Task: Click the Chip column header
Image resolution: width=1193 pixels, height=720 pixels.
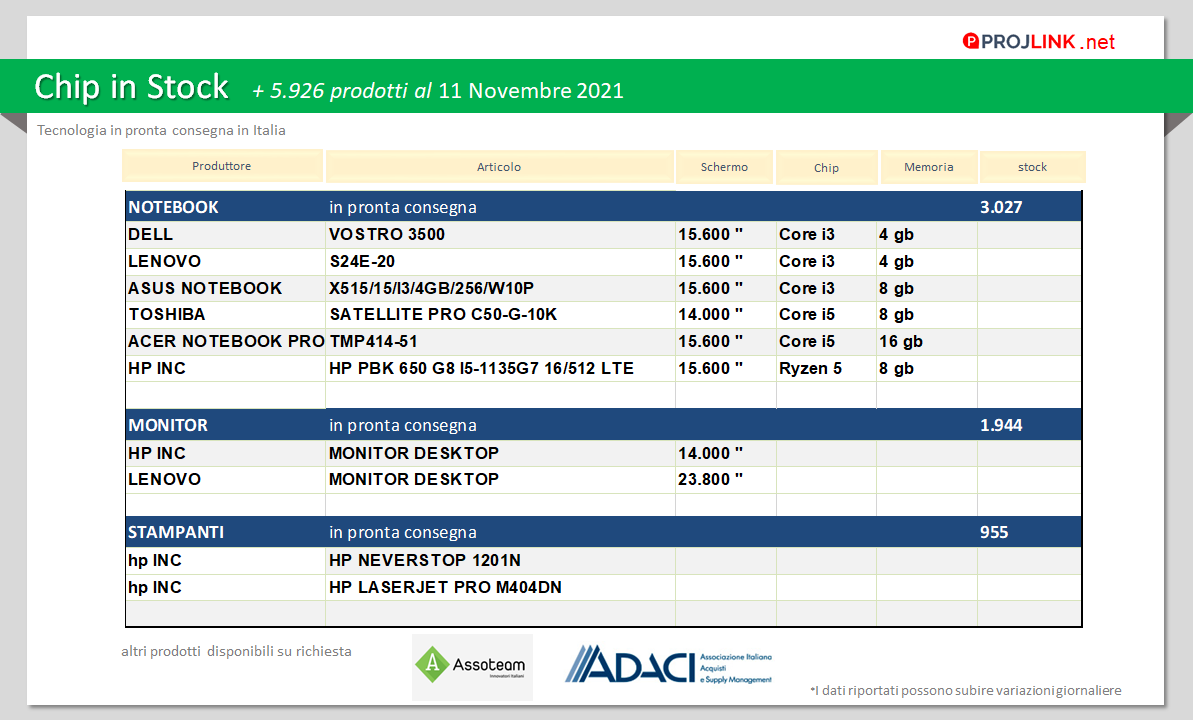Action: (x=826, y=167)
